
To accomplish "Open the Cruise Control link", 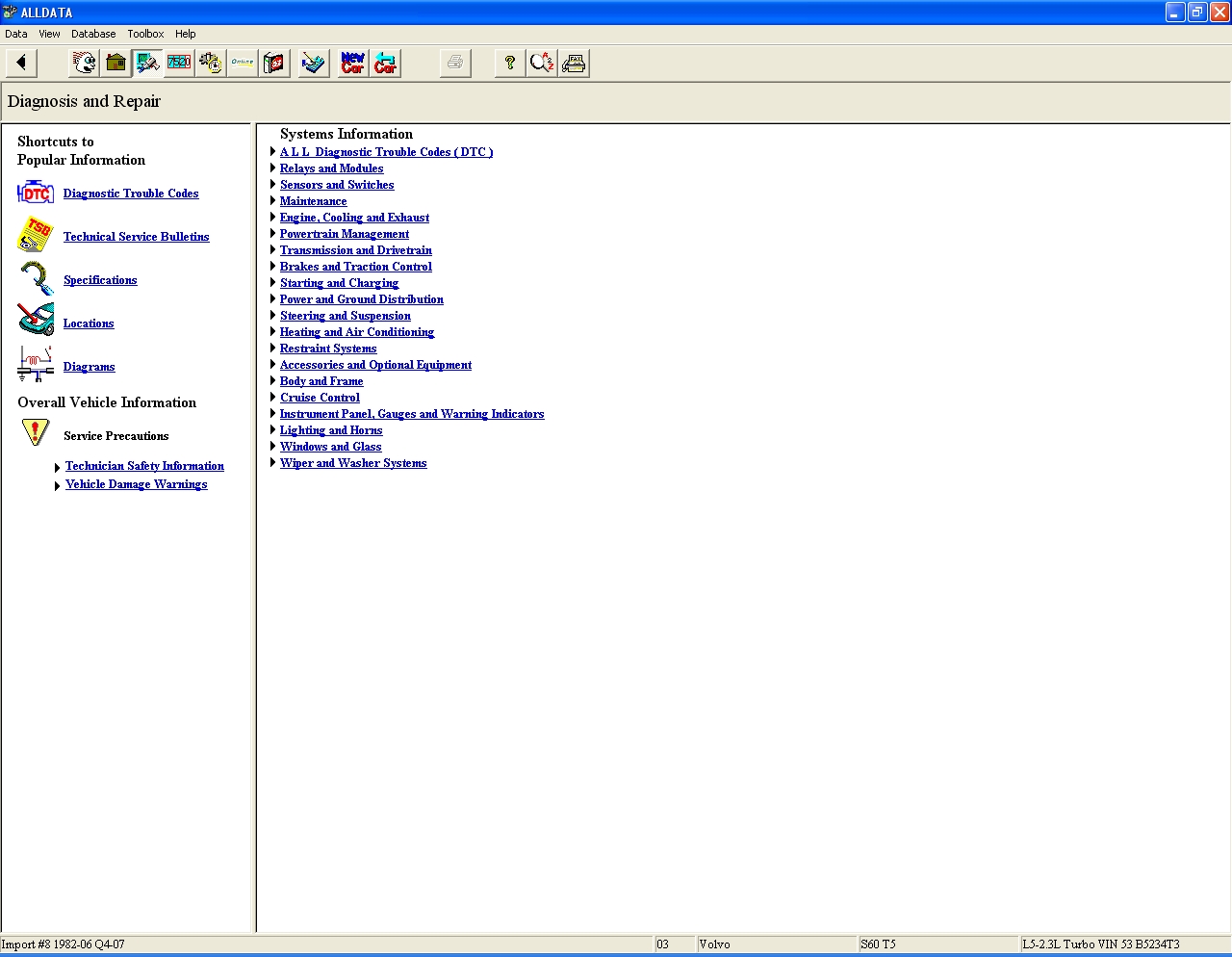I will 320,398.
